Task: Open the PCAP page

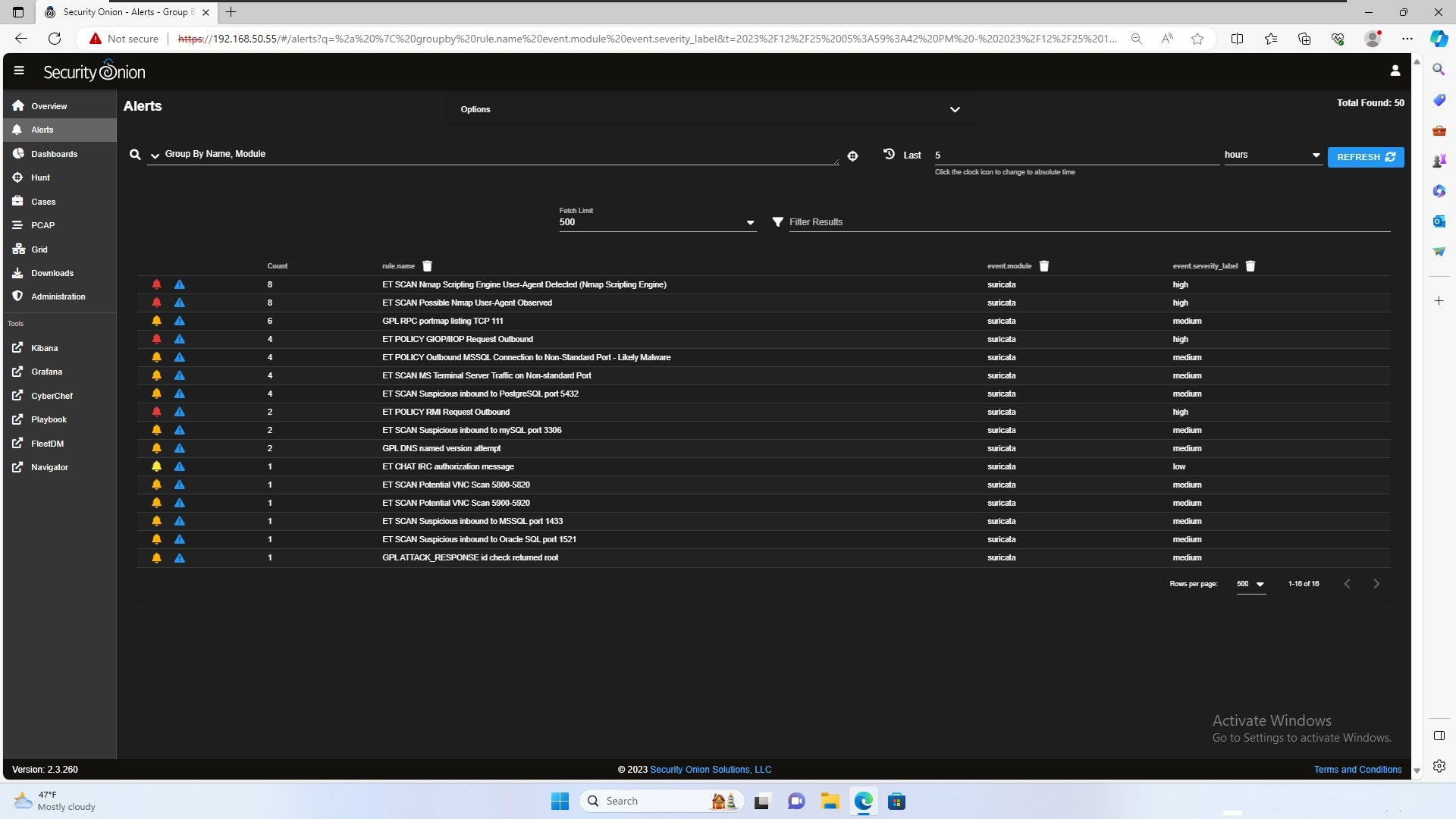Action: point(60,225)
